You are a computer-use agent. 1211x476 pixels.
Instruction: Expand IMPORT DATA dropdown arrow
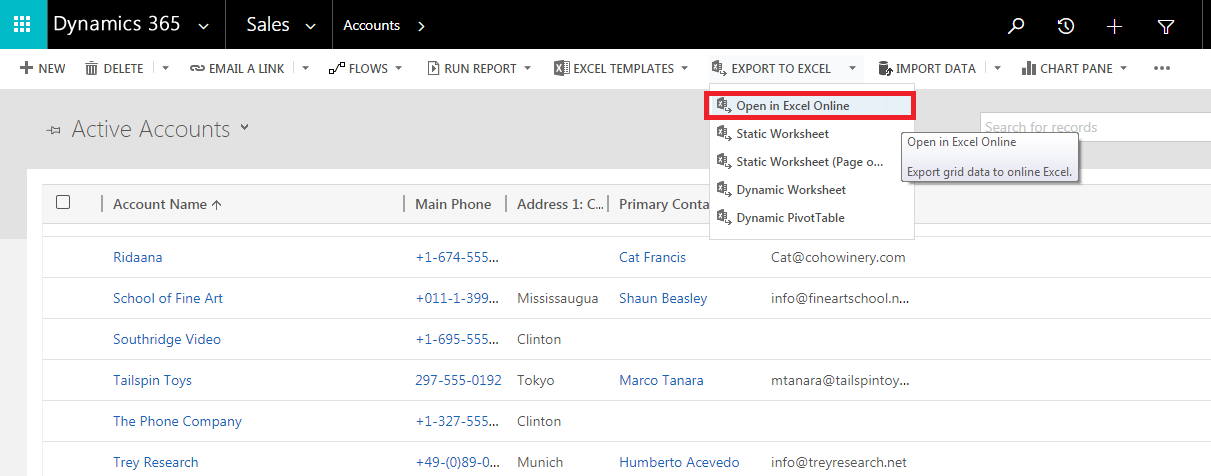pyautogui.click(x=997, y=69)
